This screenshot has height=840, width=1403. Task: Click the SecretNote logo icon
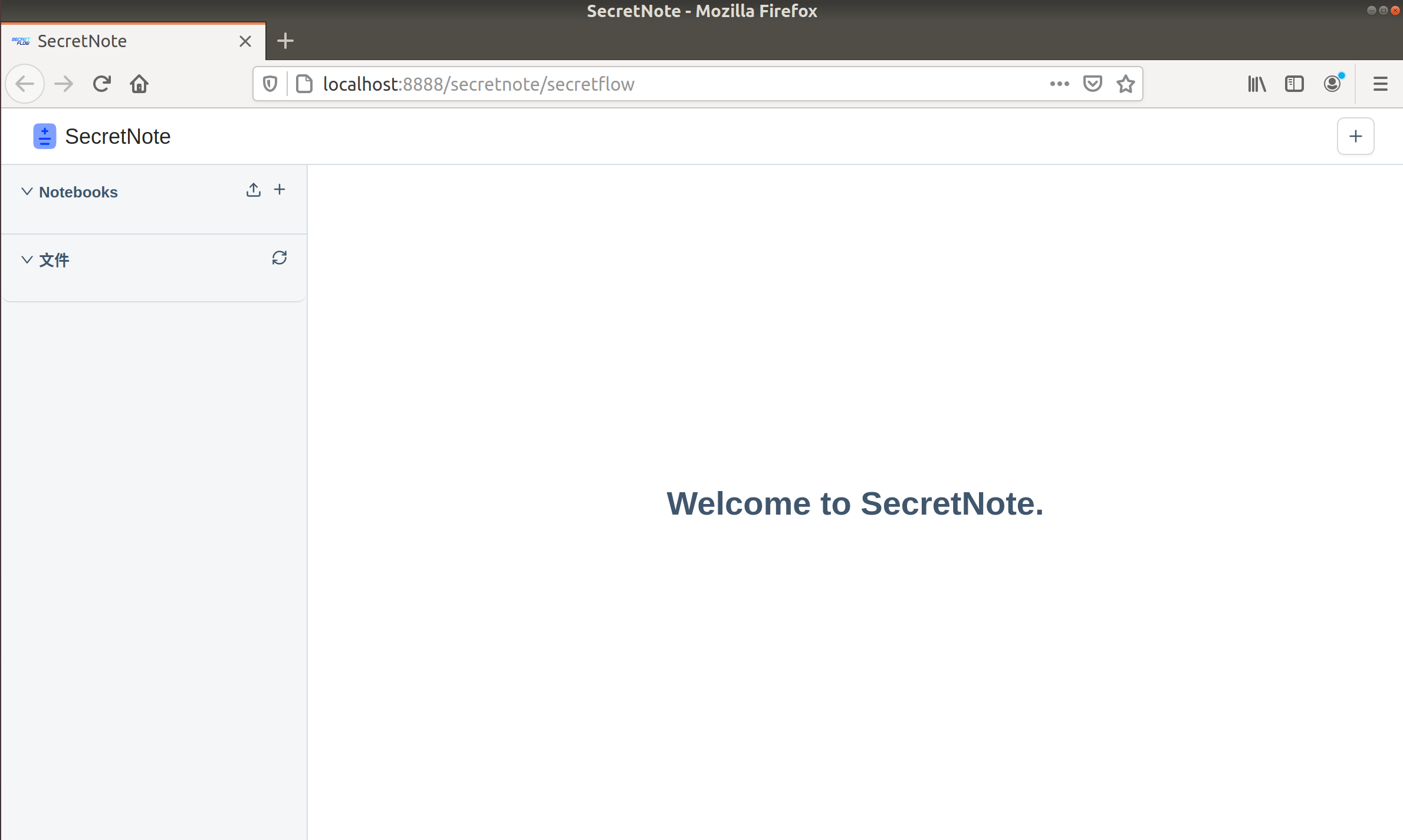tap(44, 136)
